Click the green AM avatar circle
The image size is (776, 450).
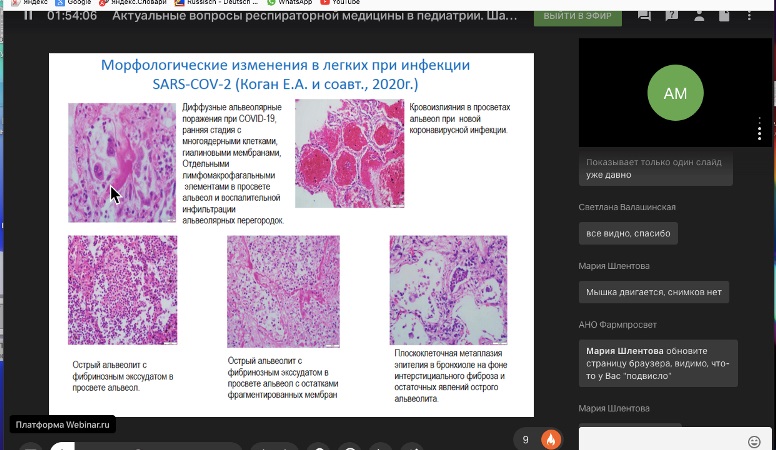(x=675, y=93)
